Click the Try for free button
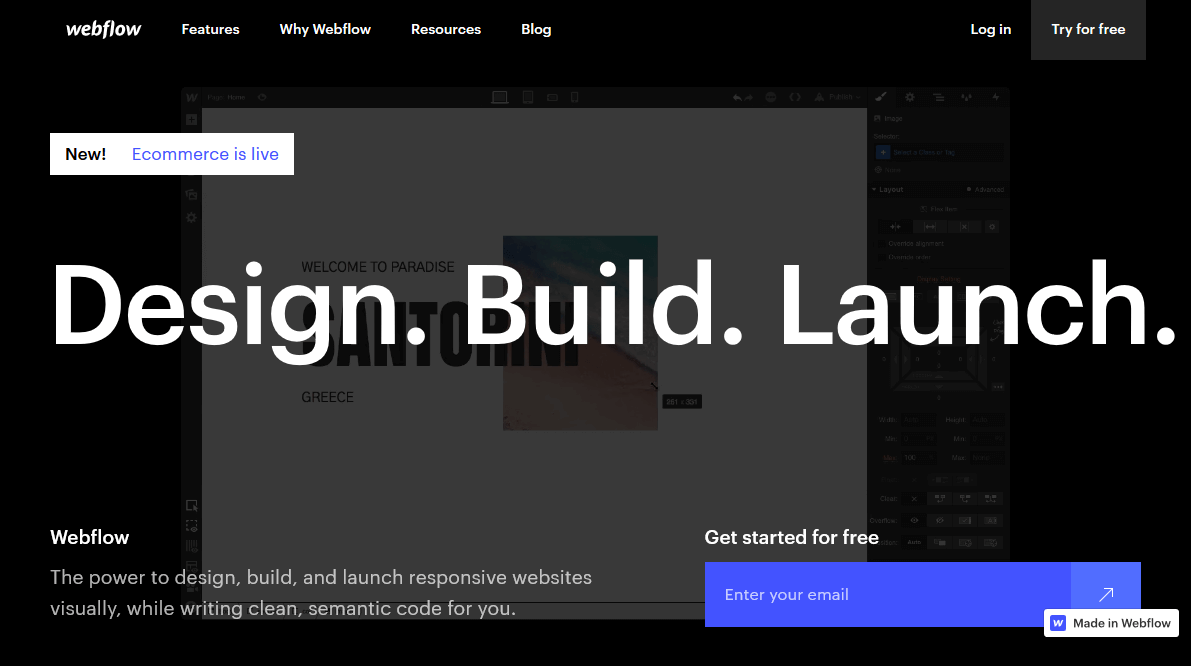The height and width of the screenshot is (666, 1191). coord(1088,30)
